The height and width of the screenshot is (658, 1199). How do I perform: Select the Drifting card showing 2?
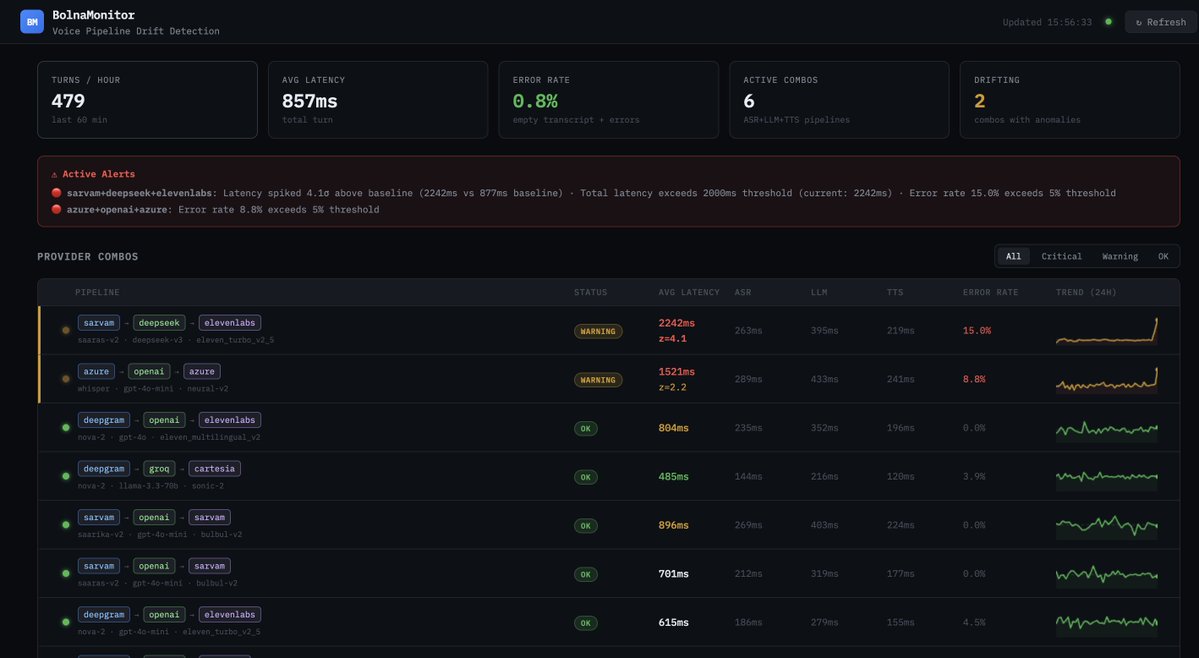pyautogui.click(x=1070, y=100)
